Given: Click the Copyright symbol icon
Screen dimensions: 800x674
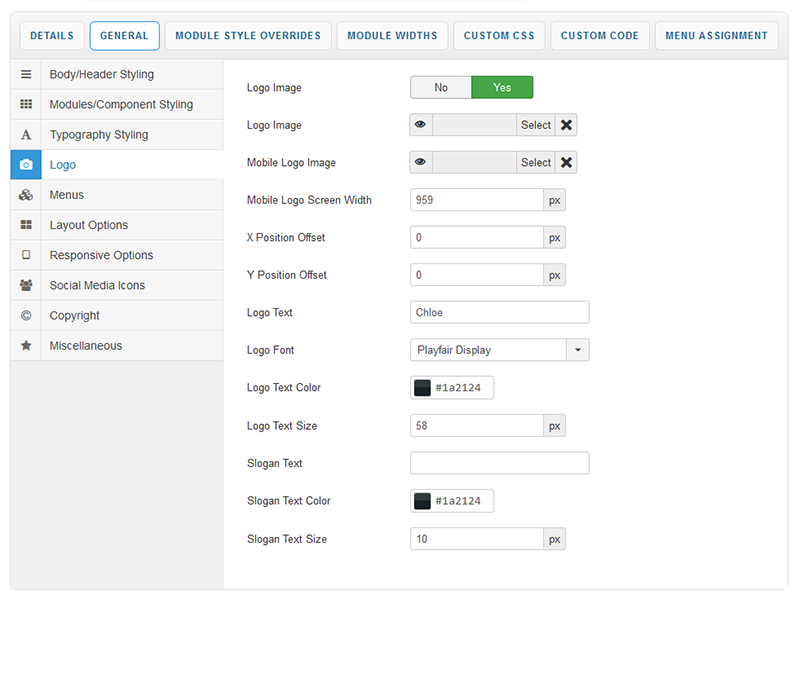Looking at the screenshot, I should click(x=26, y=315).
